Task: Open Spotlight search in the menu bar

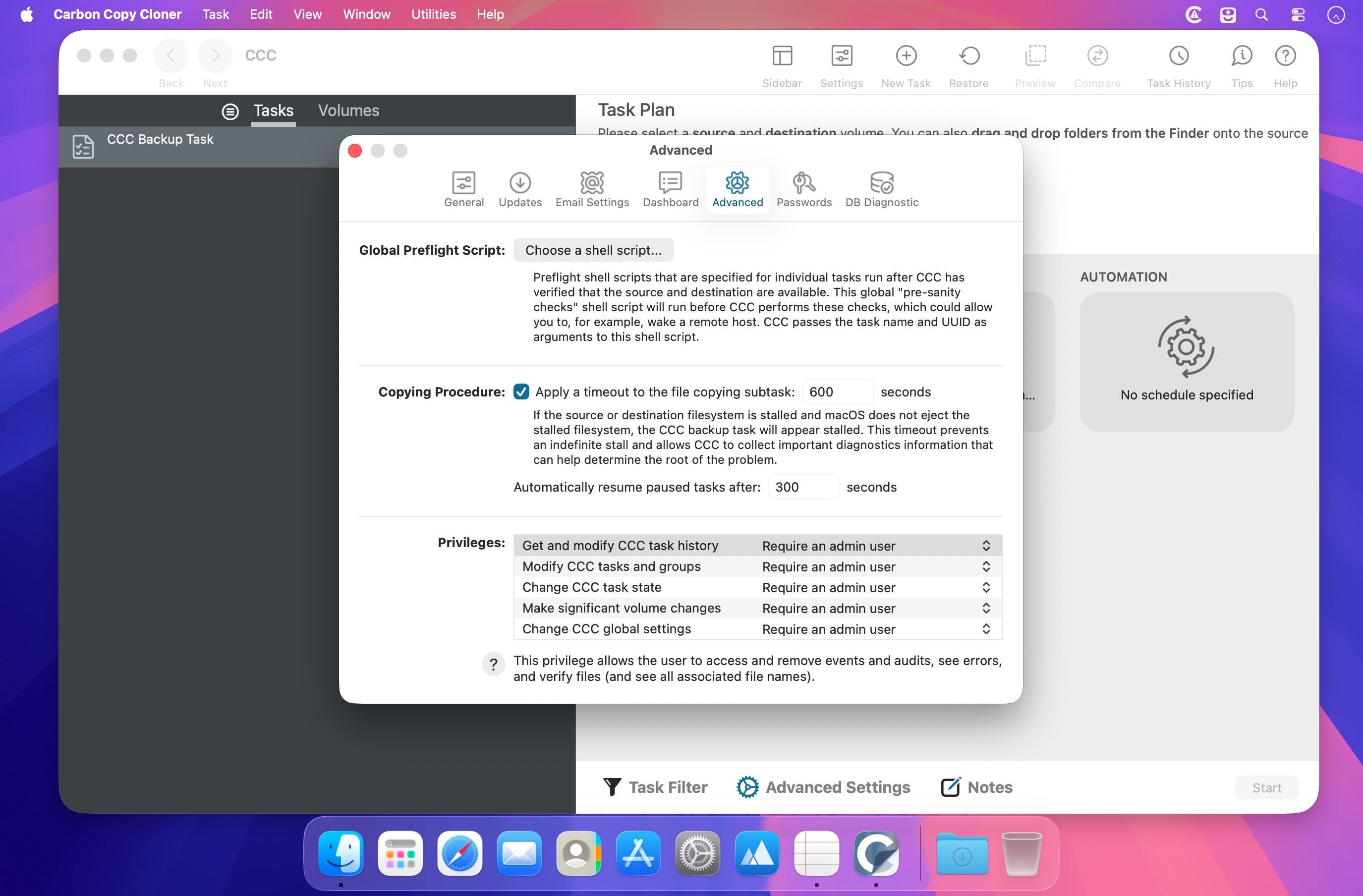Action: 1261,15
